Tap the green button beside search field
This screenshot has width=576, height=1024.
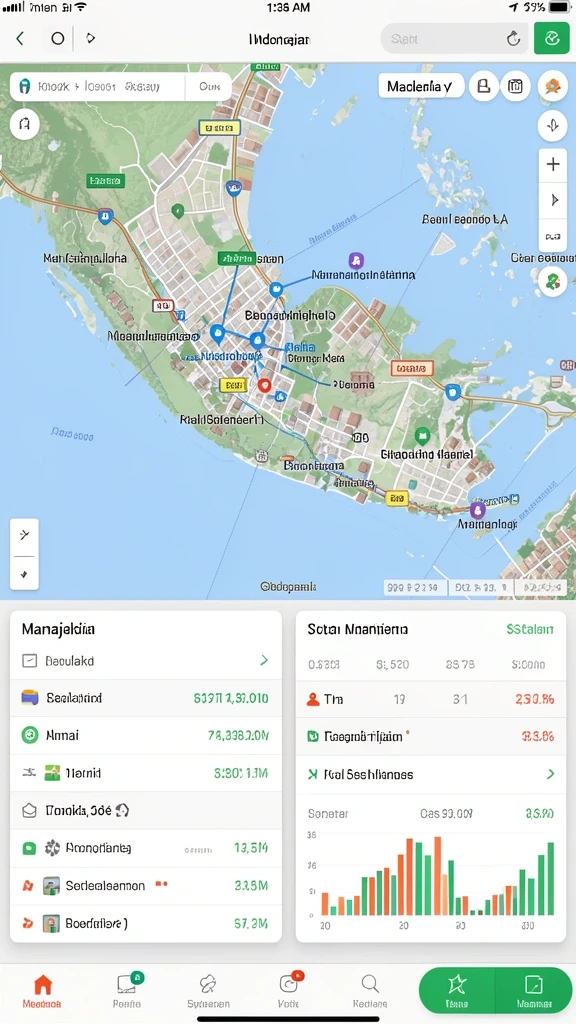click(x=552, y=39)
